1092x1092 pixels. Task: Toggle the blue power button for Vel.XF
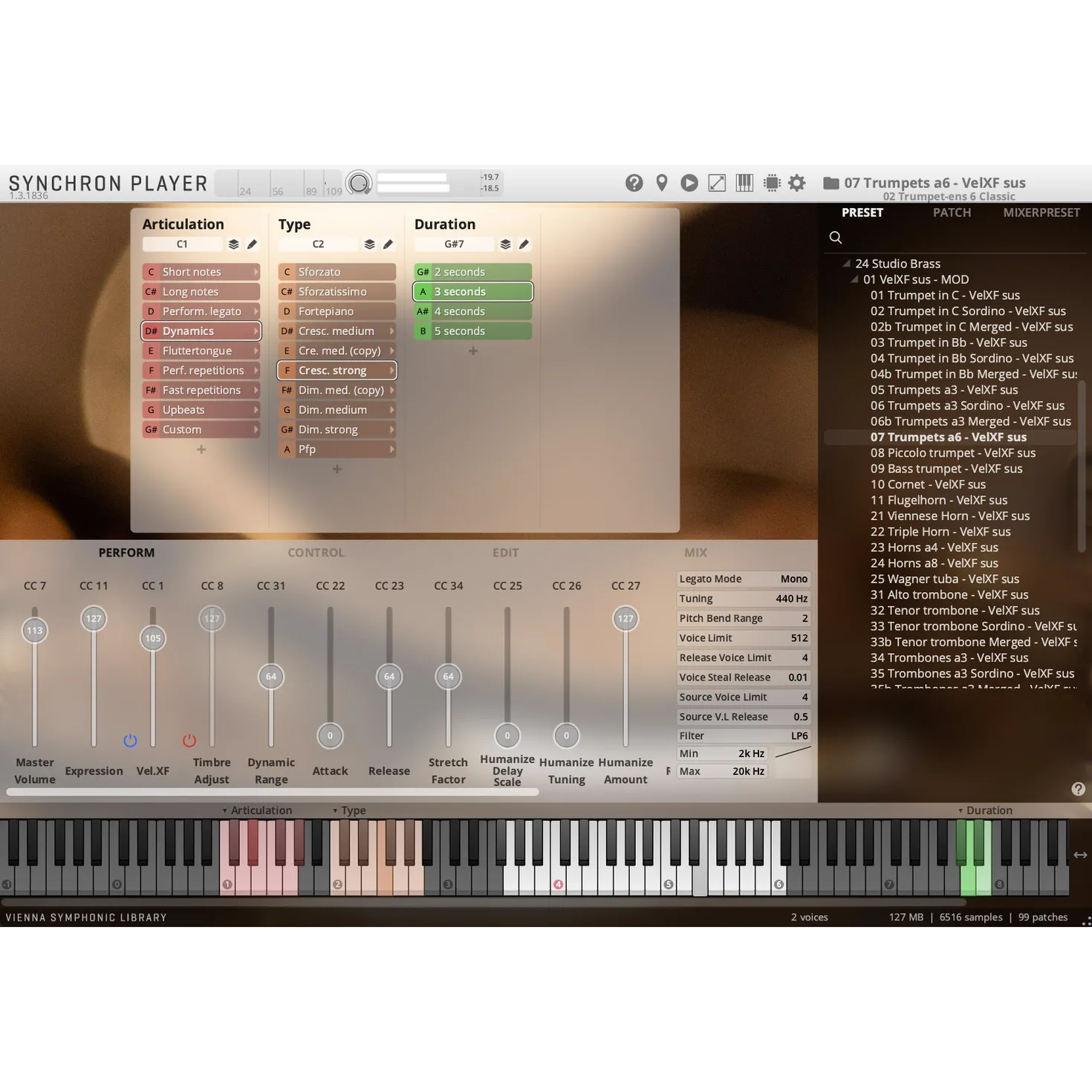130,741
